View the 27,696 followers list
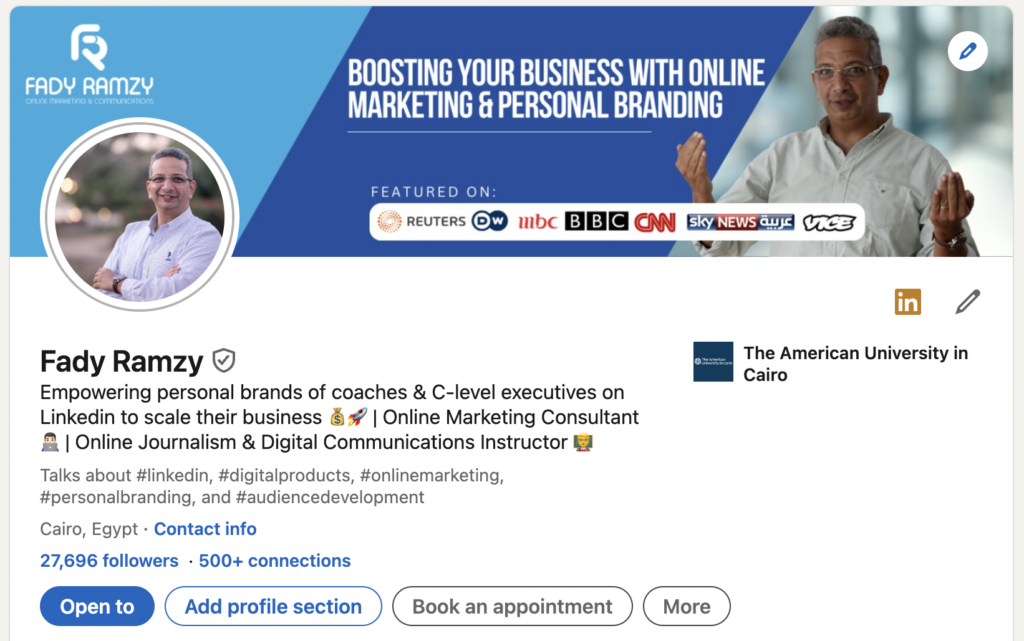 click(109, 561)
